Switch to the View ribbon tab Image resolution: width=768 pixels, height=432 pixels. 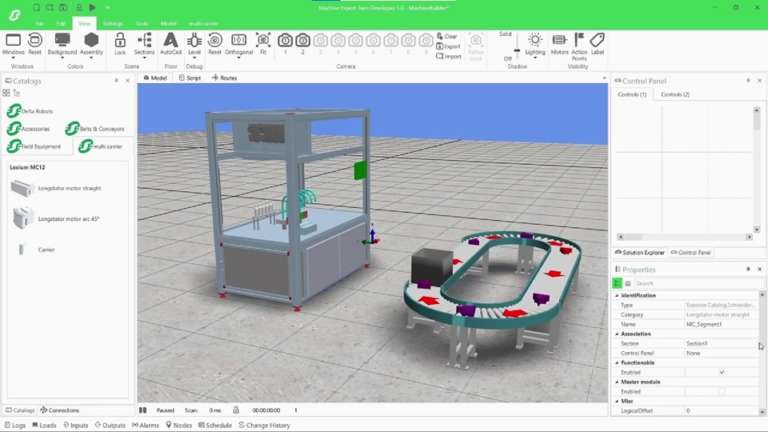[84, 24]
